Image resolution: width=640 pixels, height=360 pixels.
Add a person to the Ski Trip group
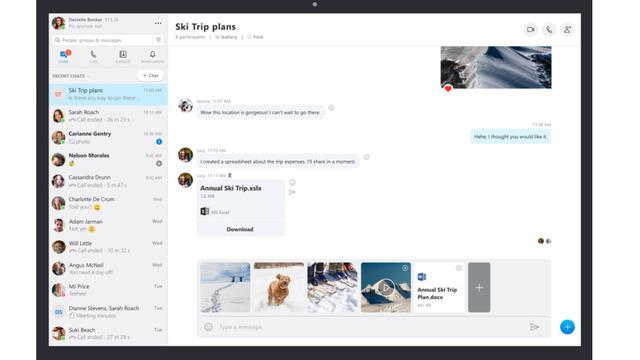pyautogui.click(x=567, y=29)
